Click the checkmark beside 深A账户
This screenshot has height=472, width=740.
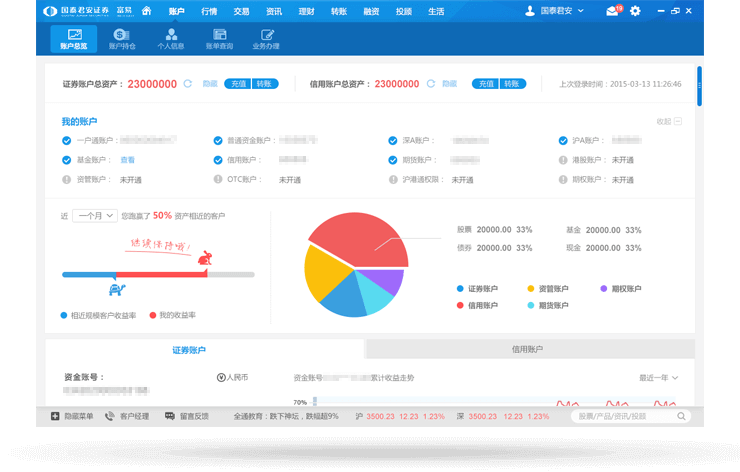click(393, 141)
